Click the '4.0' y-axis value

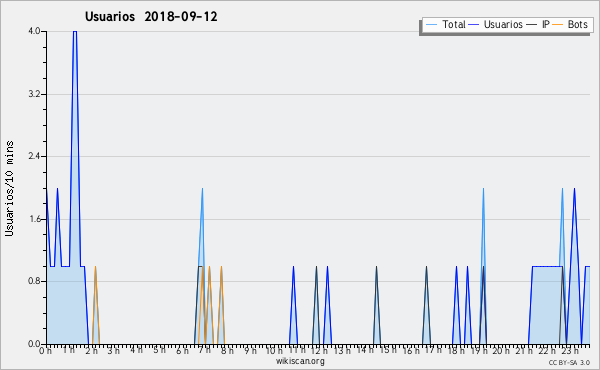(x=34, y=31)
